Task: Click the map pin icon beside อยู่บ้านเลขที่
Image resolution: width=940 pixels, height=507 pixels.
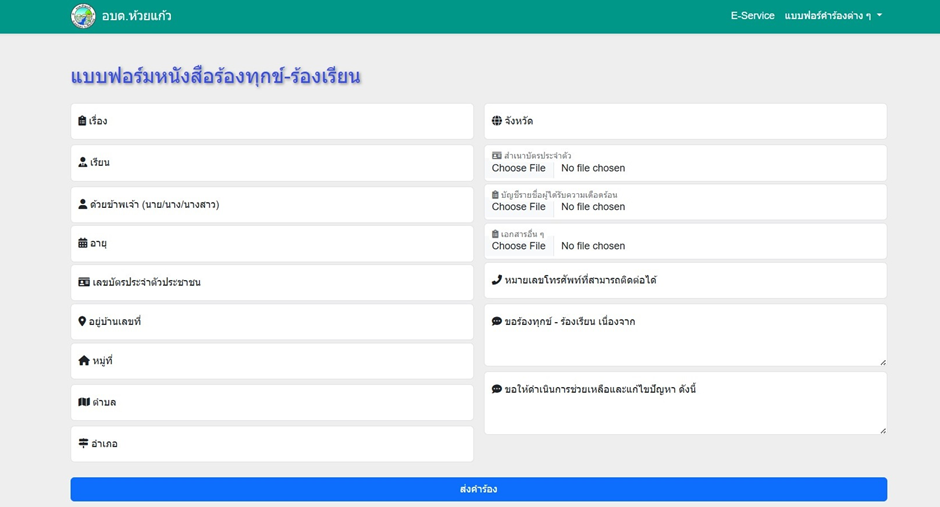Action: click(x=82, y=321)
